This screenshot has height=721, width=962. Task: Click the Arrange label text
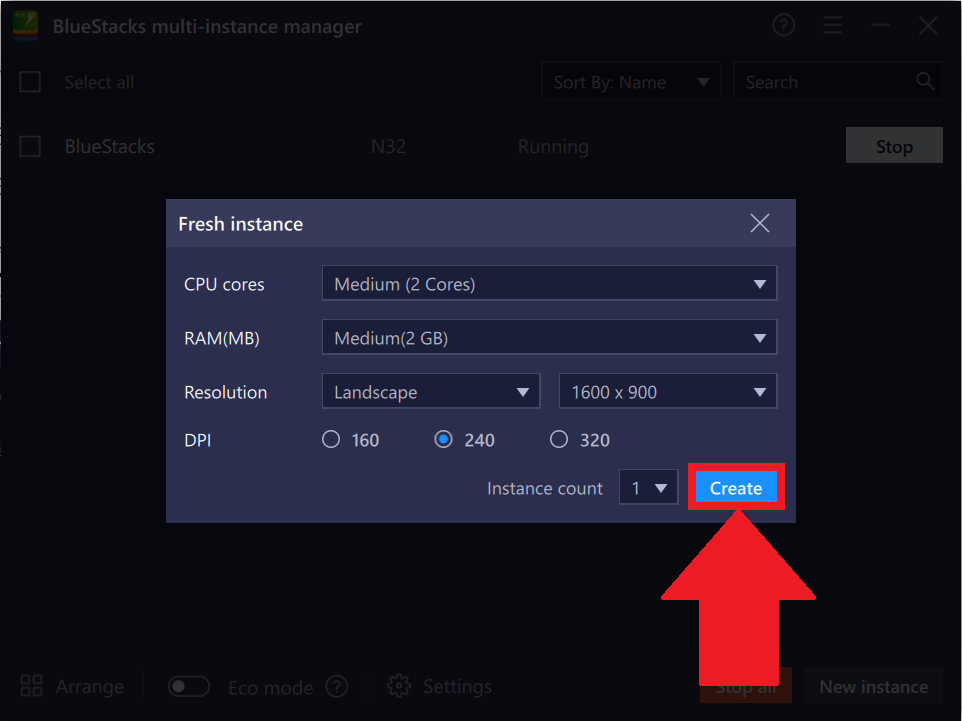[x=90, y=687]
